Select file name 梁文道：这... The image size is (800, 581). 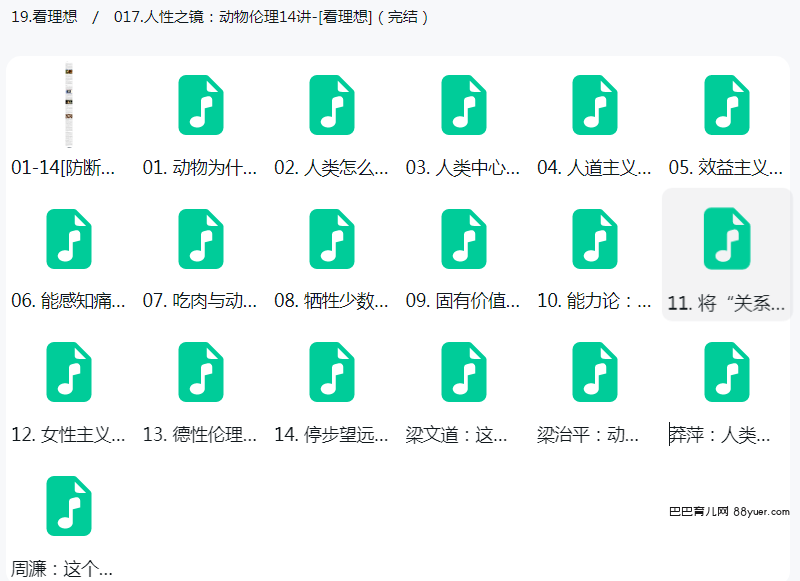click(457, 435)
